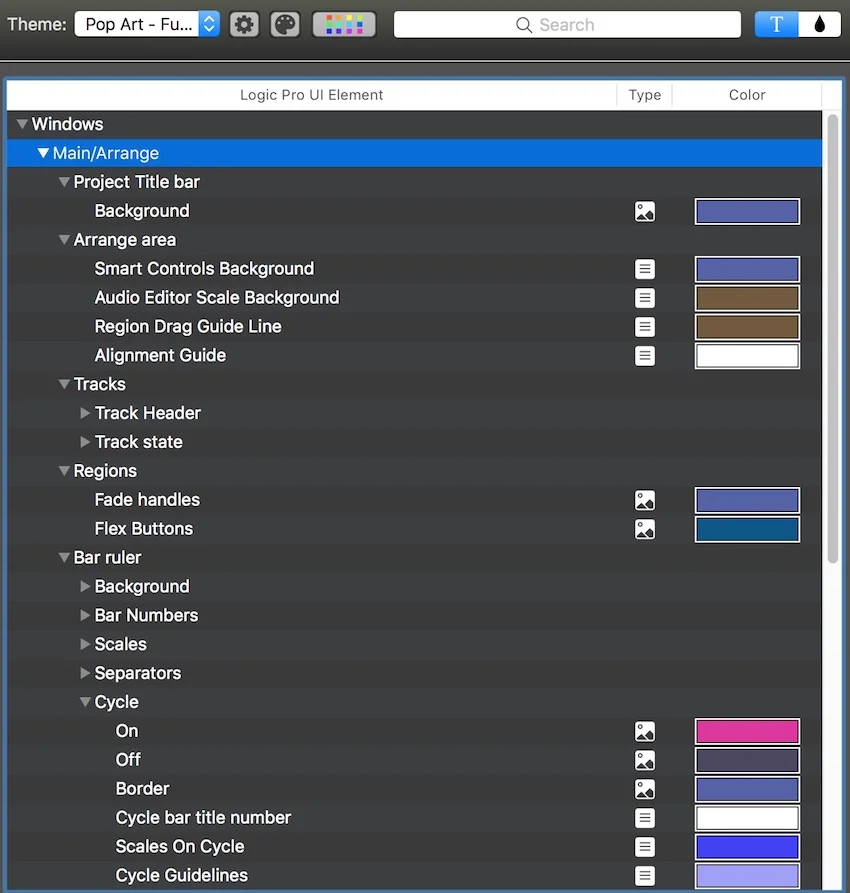Viewport: 850px width, 893px height.
Task: Open lavender swatch for Cycle Guidelines
Action: click(747, 876)
